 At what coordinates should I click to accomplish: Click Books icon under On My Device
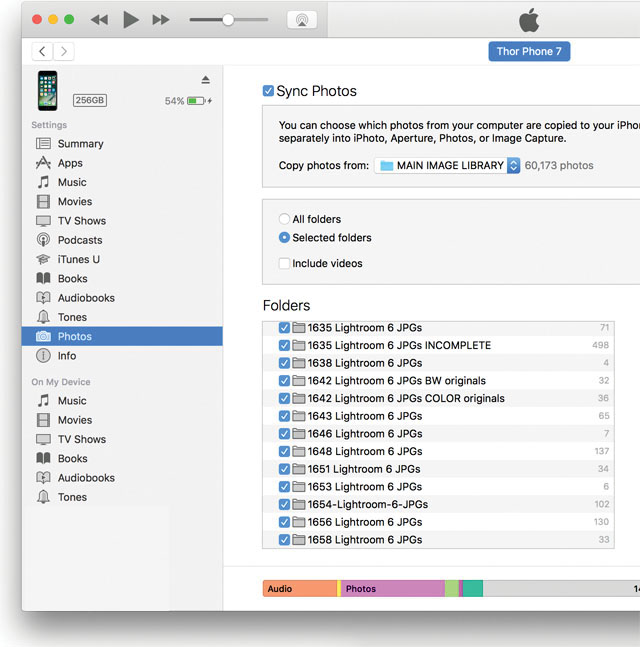(43, 458)
